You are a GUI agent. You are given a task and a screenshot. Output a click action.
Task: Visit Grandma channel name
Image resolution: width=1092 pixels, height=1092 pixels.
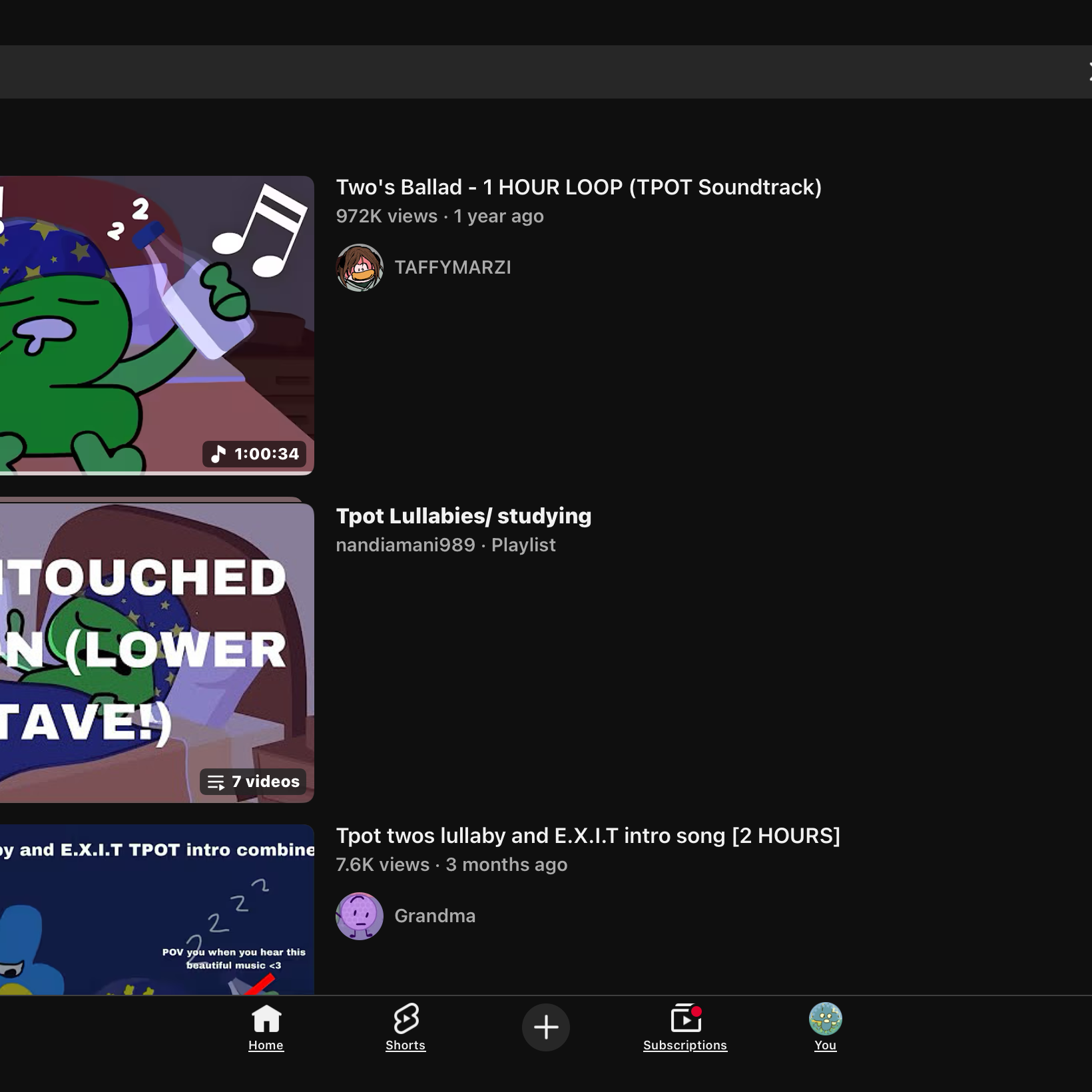coord(435,916)
